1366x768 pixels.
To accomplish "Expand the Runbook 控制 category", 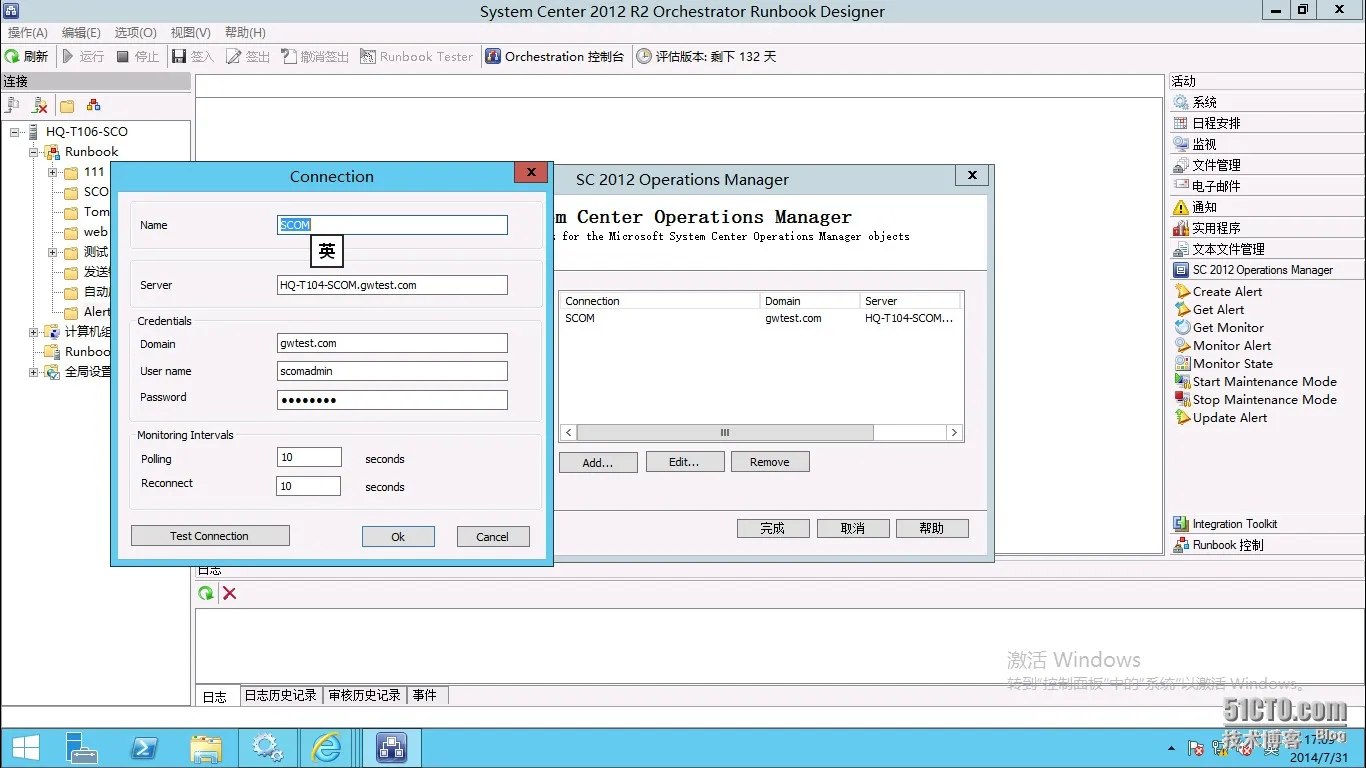I will click(1267, 545).
